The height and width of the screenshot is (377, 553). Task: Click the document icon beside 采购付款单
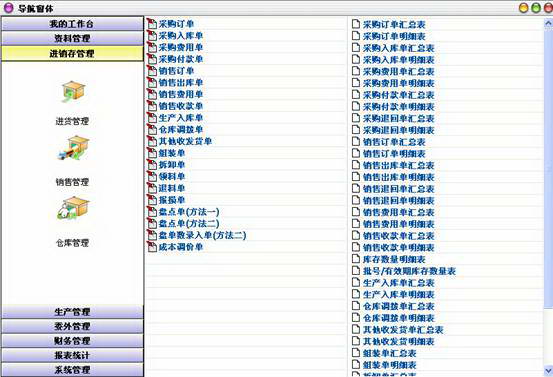[152, 59]
